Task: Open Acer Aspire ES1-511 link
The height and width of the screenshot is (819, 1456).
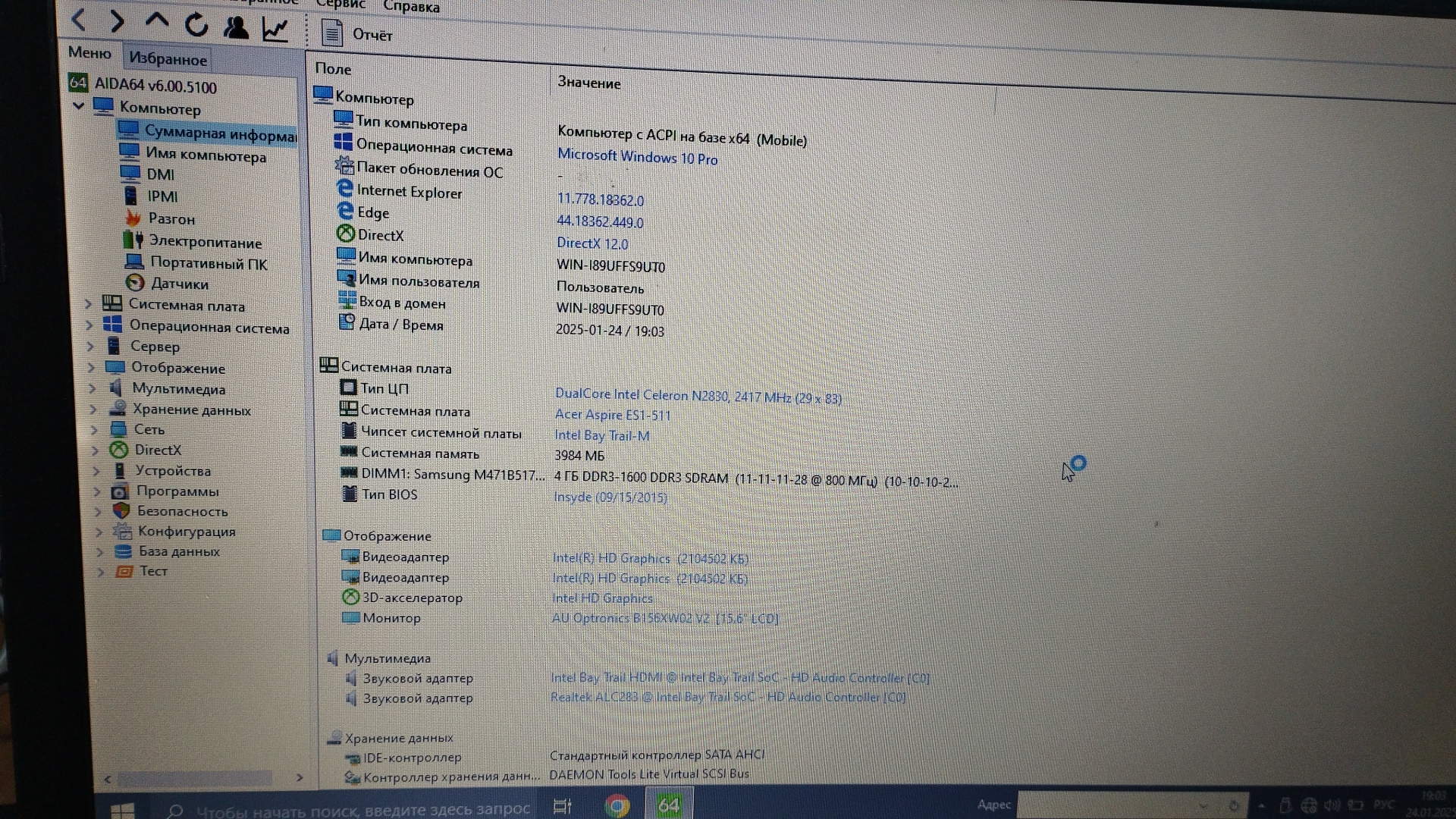Action: 613,415
